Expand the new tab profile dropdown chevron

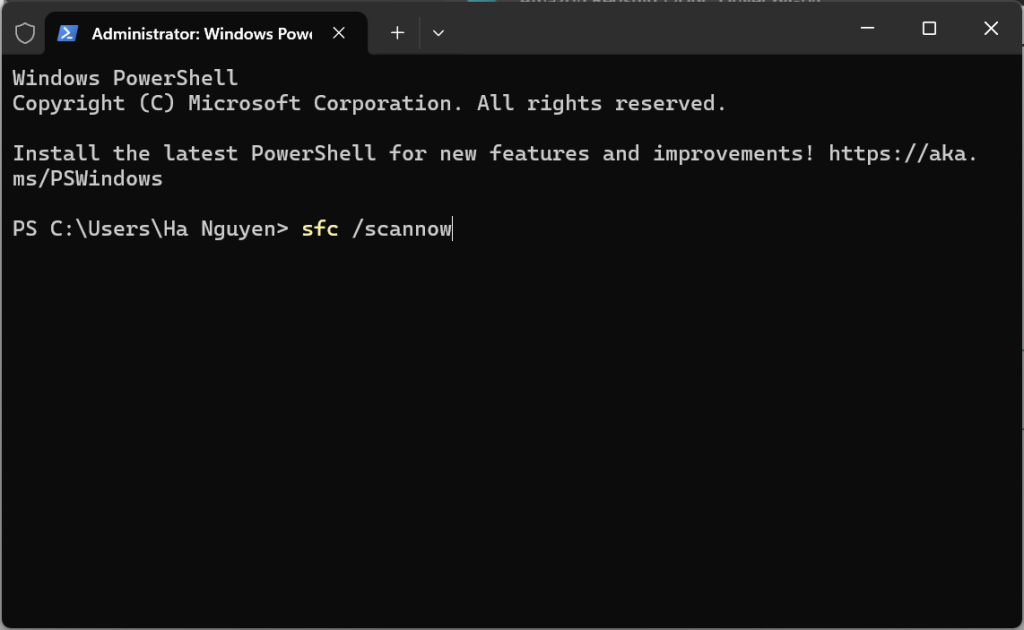click(x=438, y=33)
